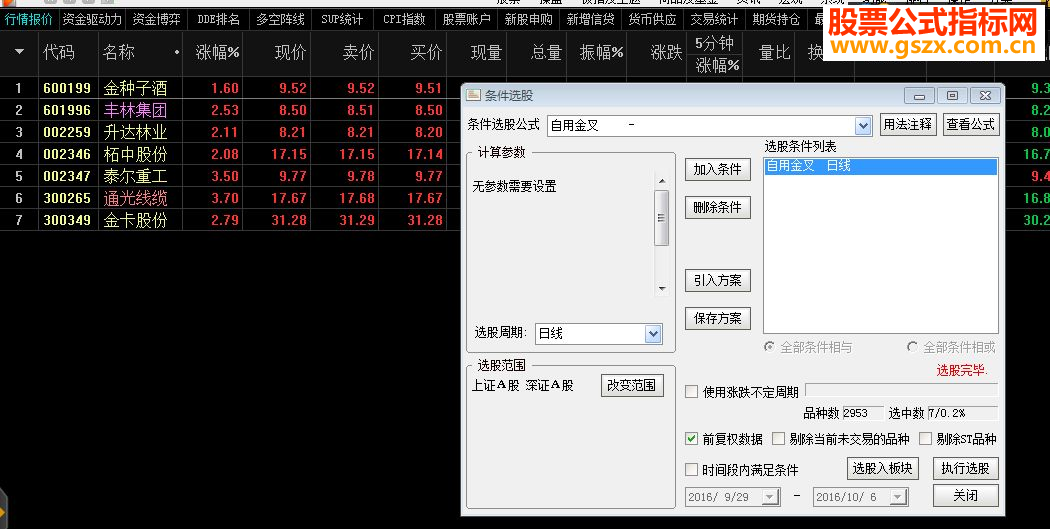
Task: Sort by the 涨幅% column header
Action: [x=217, y=52]
